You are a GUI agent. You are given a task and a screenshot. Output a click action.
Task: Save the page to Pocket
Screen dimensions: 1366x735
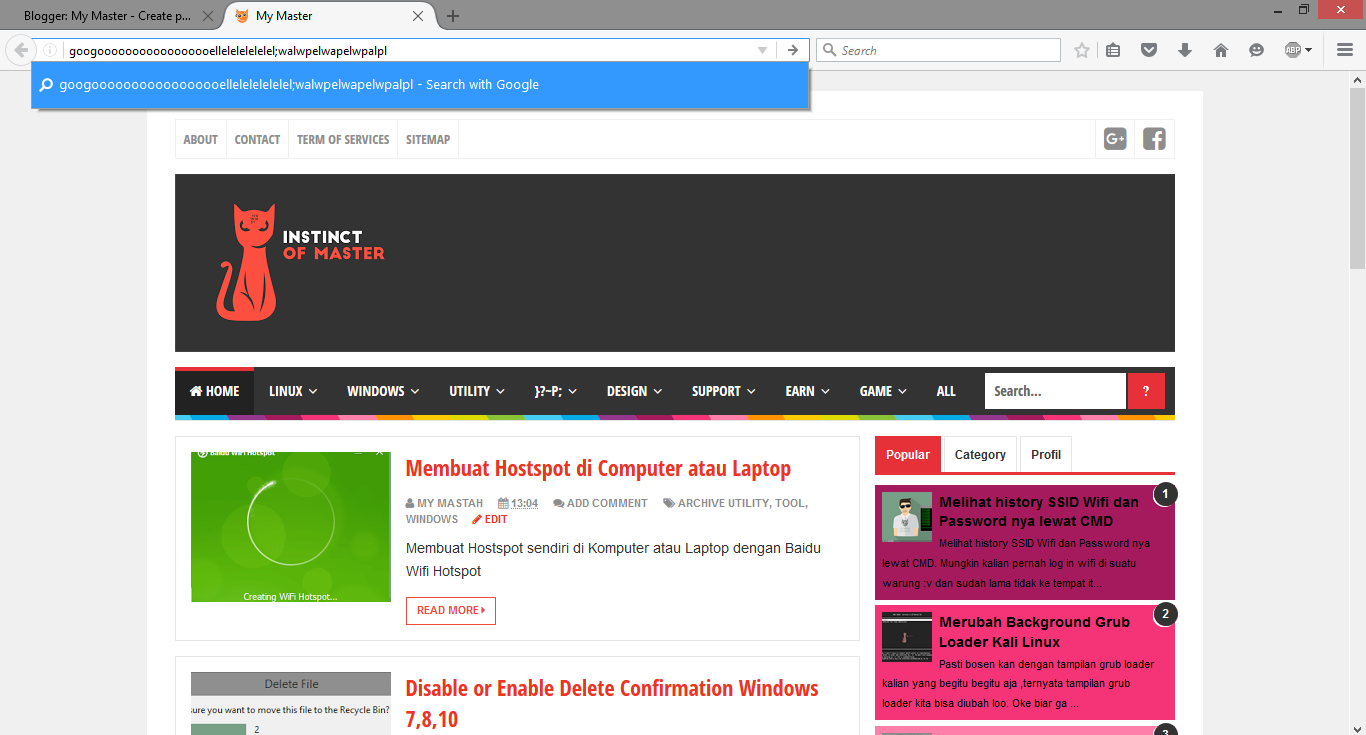coord(1149,50)
